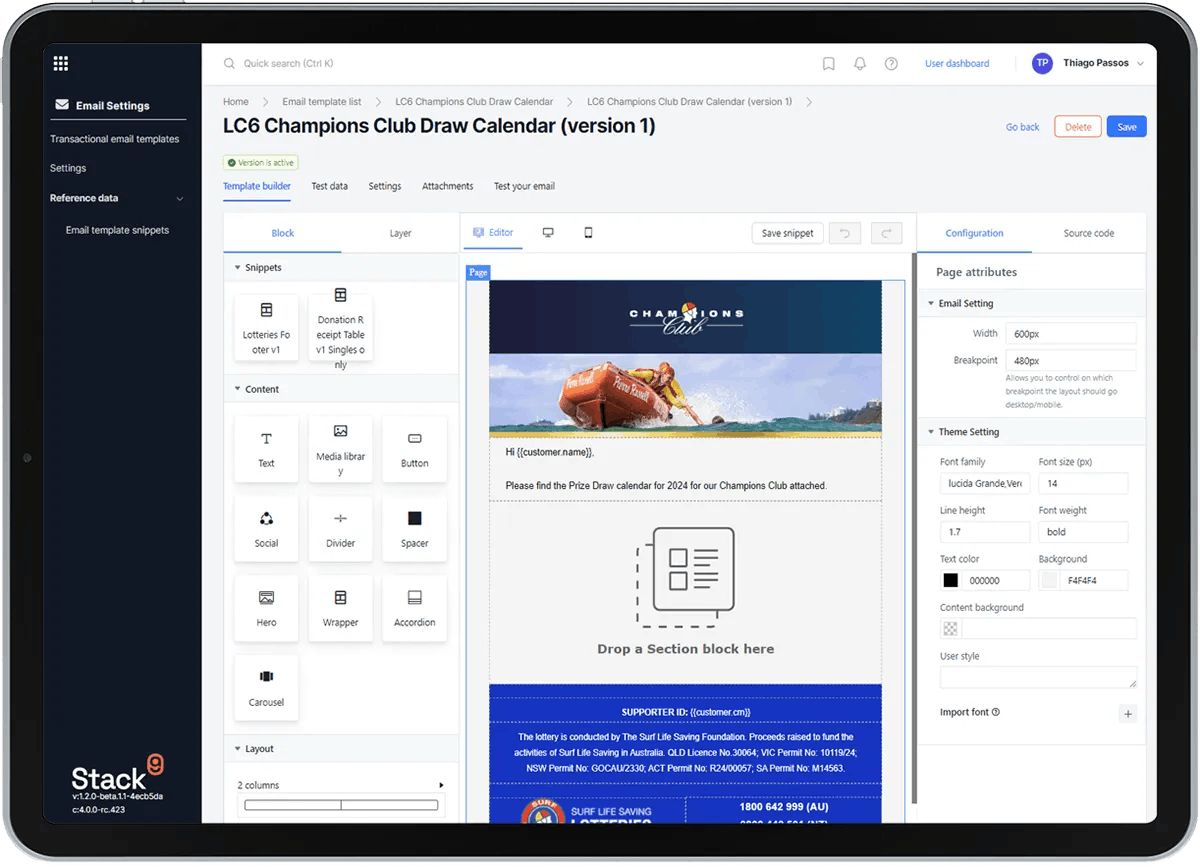Image resolution: width=1200 pixels, height=867 pixels.
Task: Open the Thiago Passos user dropdown
Action: [1141, 64]
